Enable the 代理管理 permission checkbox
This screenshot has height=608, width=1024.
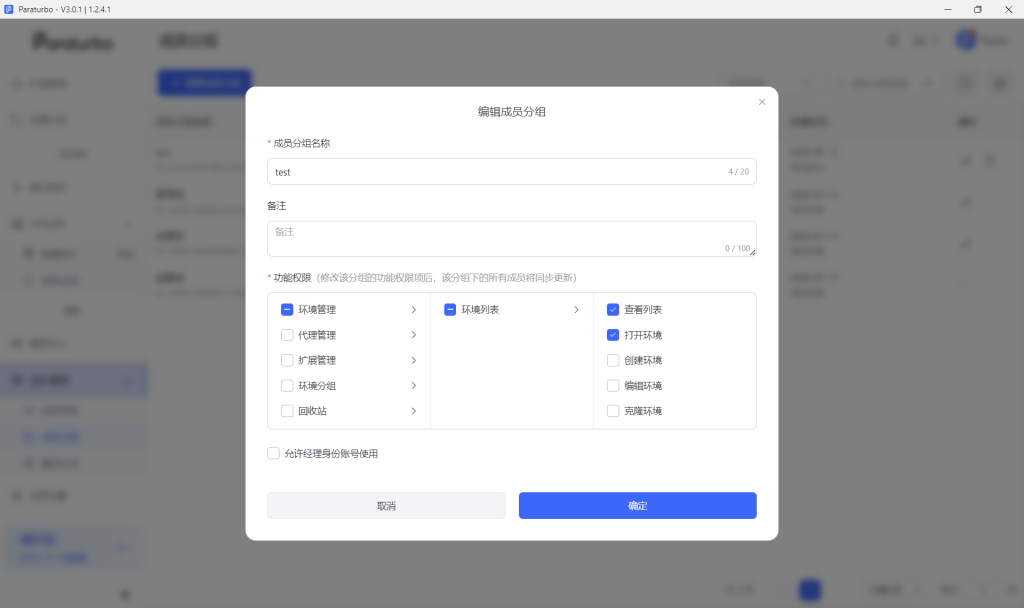click(x=287, y=335)
